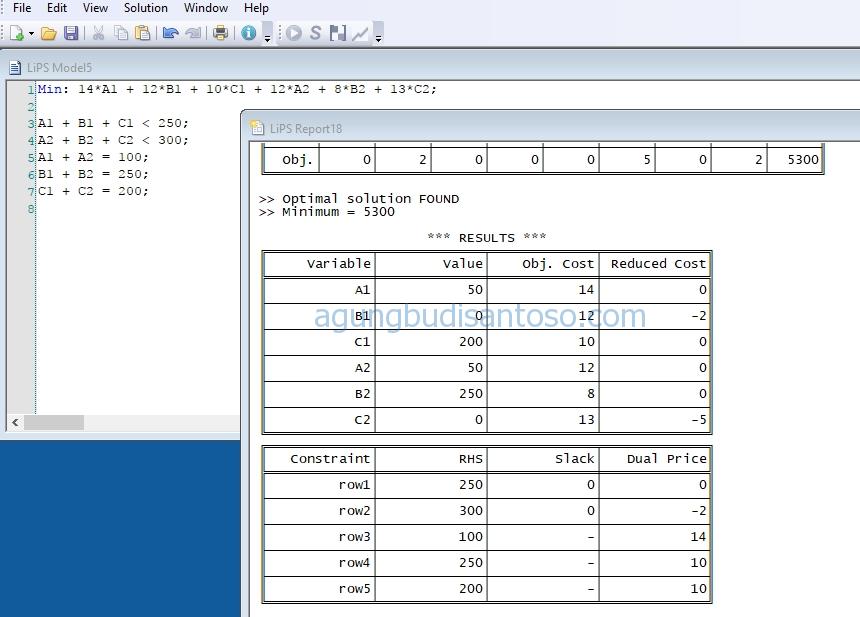
Task: Copy with the two-pages toolbar icon
Action: (121, 33)
